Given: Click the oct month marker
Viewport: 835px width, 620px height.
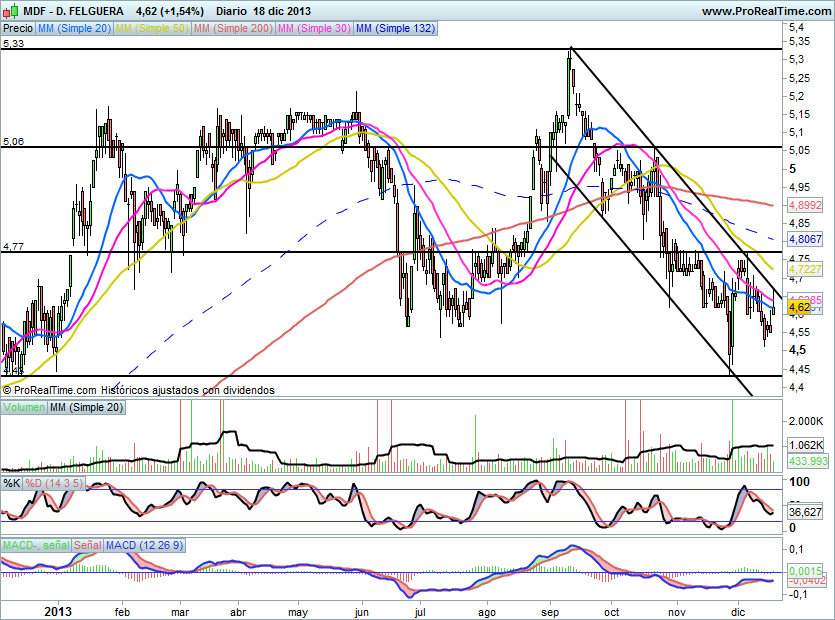Looking at the screenshot, I should click(612, 613).
